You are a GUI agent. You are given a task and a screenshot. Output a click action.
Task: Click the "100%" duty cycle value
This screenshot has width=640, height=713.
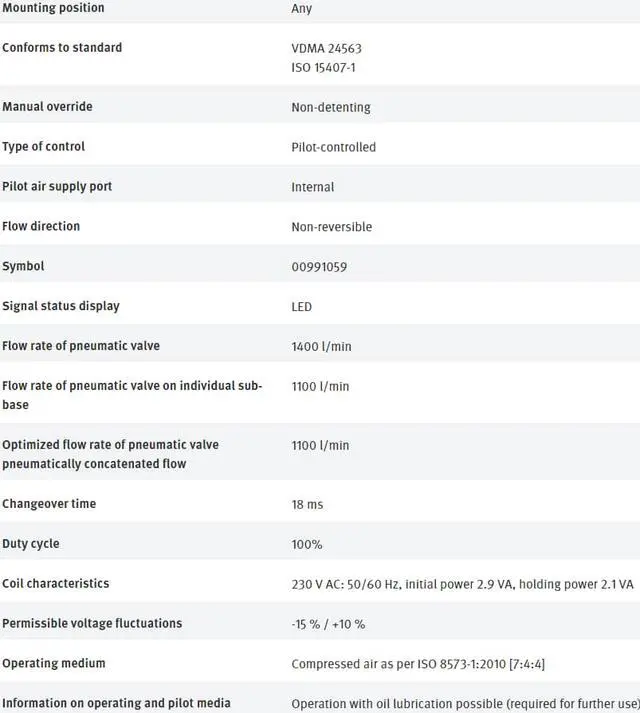tap(307, 544)
